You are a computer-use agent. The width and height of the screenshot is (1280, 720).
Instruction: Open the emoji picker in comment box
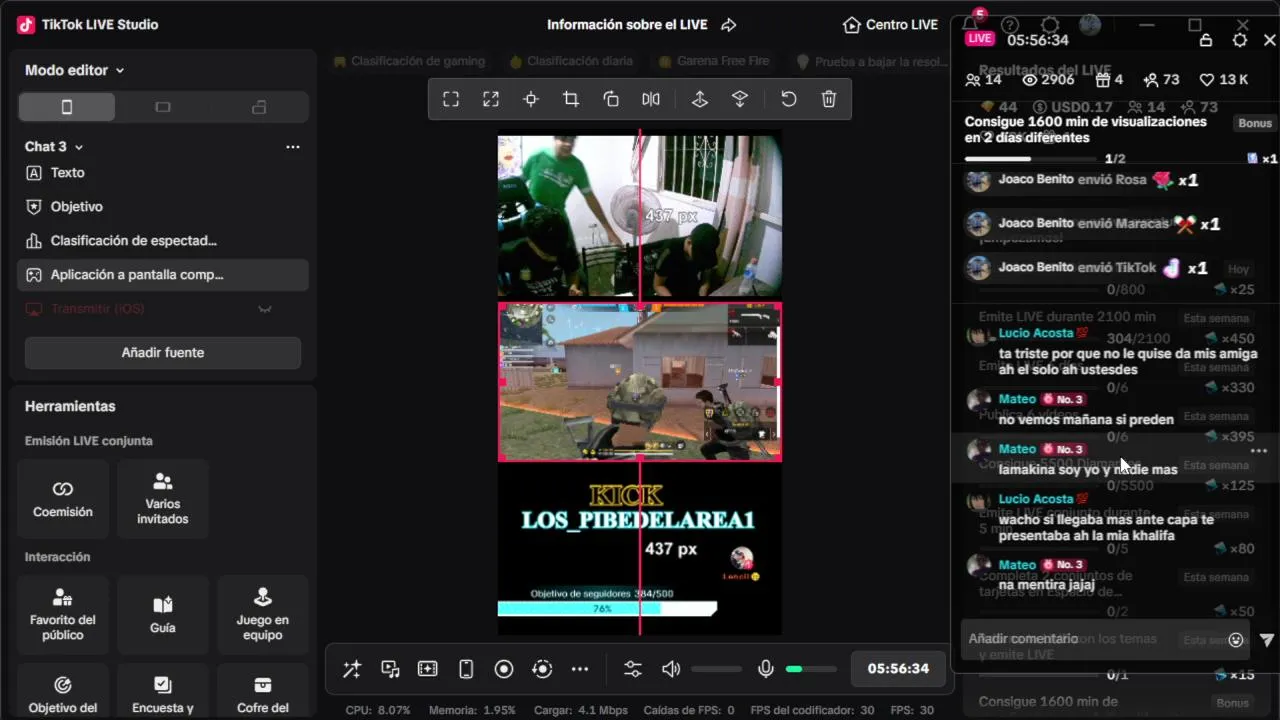point(1236,639)
